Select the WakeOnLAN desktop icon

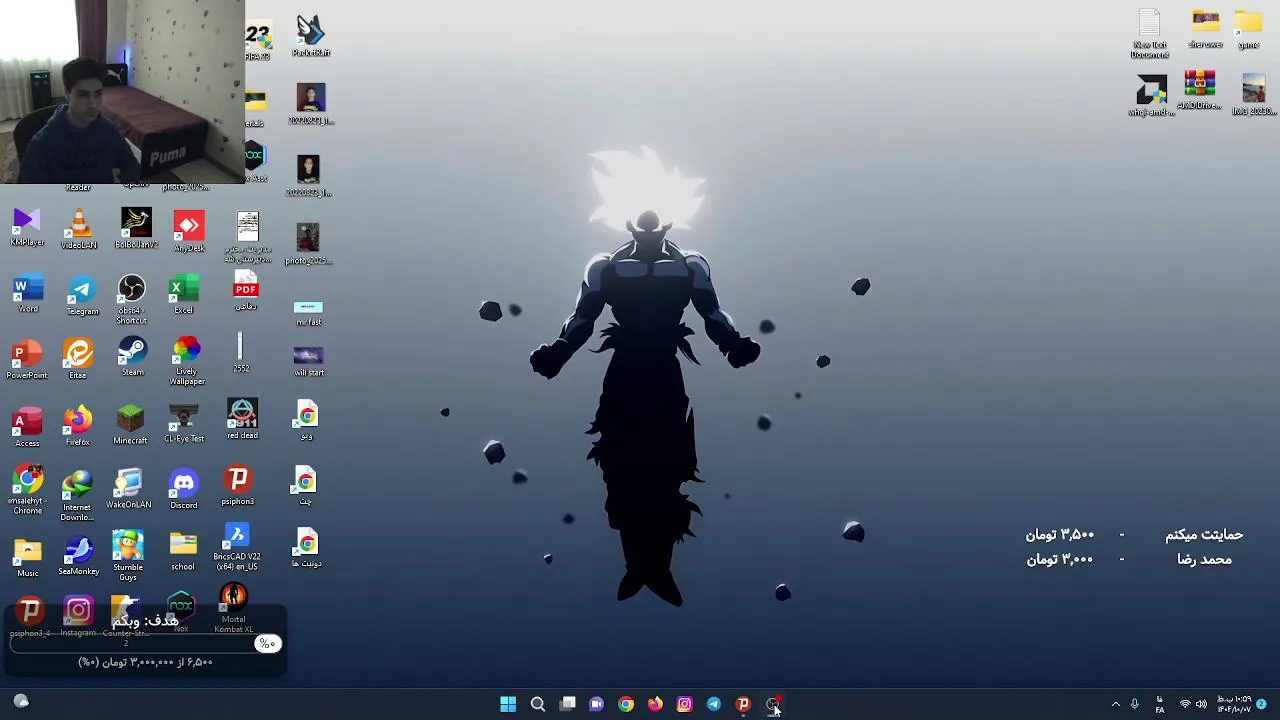point(128,489)
